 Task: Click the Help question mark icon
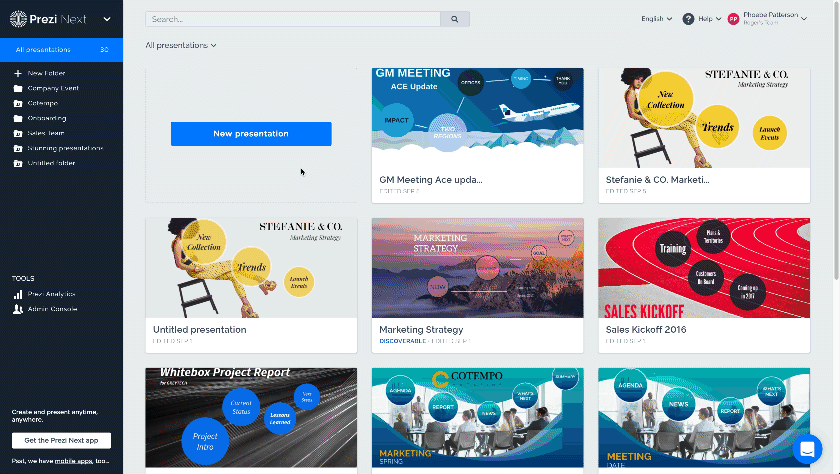tap(688, 19)
